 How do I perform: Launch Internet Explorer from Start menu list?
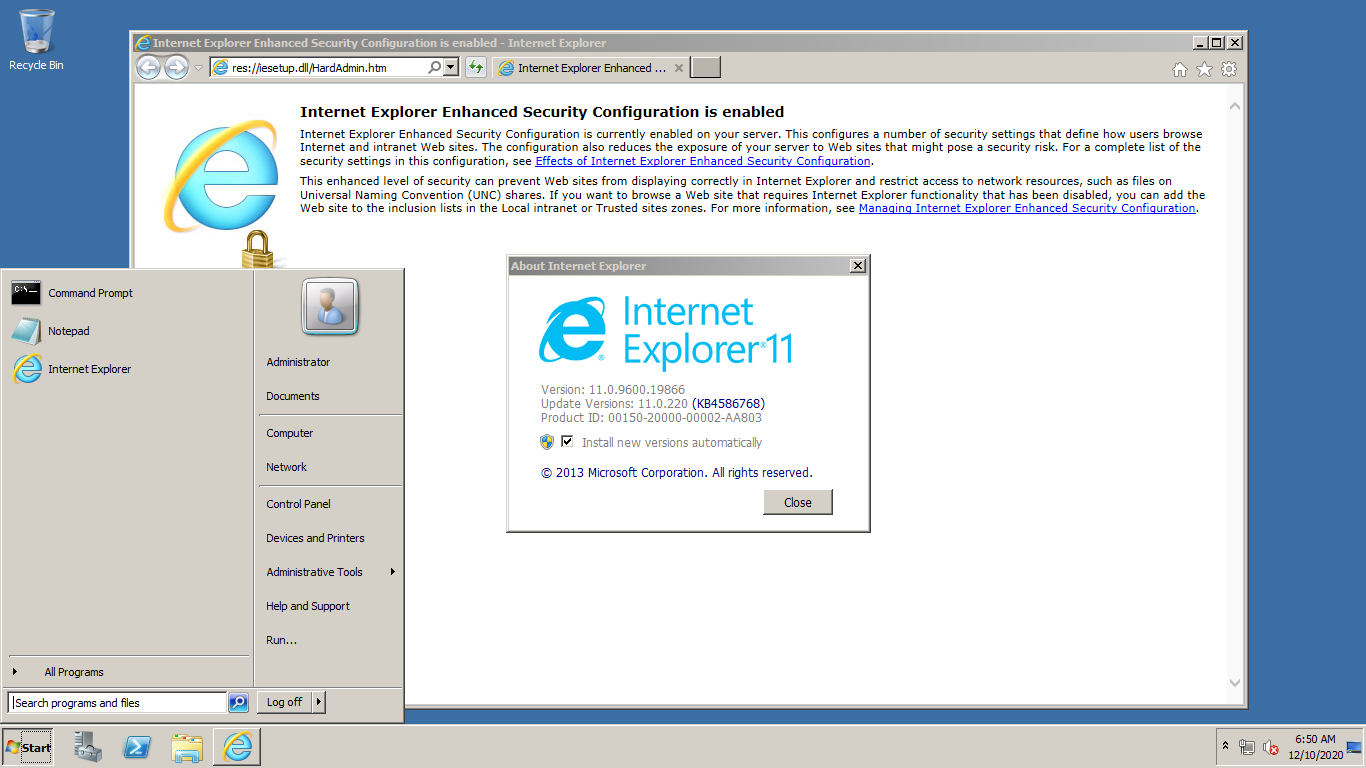click(x=128, y=369)
